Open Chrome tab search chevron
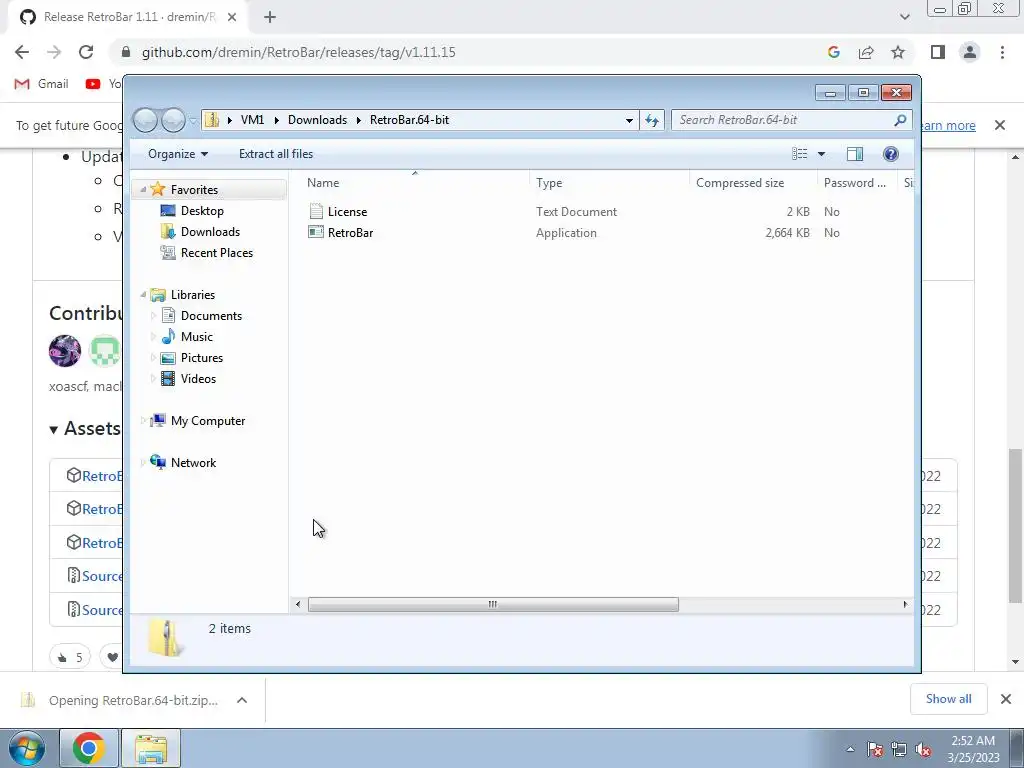This screenshot has height=768, width=1024. pos(904,17)
